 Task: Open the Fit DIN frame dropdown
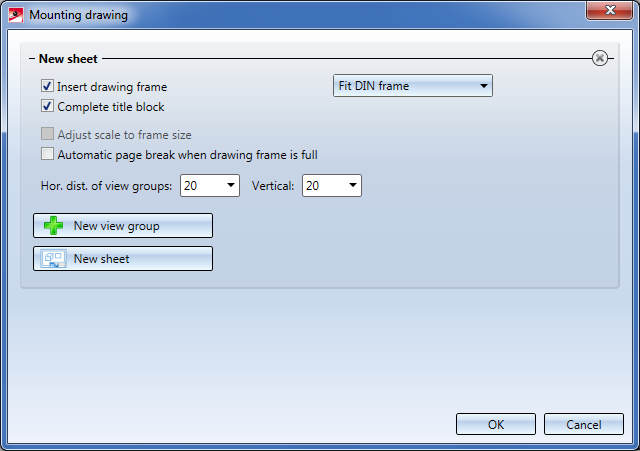(413, 86)
